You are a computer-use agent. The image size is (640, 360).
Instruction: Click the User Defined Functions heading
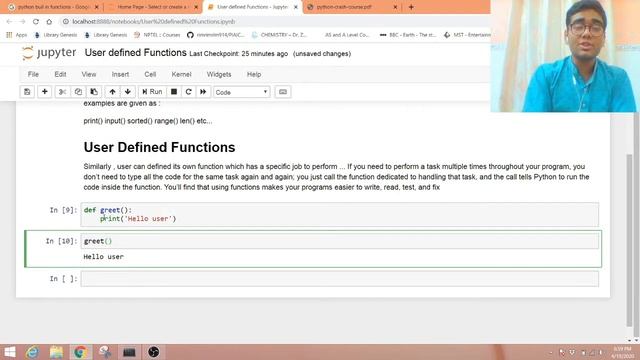click(159, 147)
